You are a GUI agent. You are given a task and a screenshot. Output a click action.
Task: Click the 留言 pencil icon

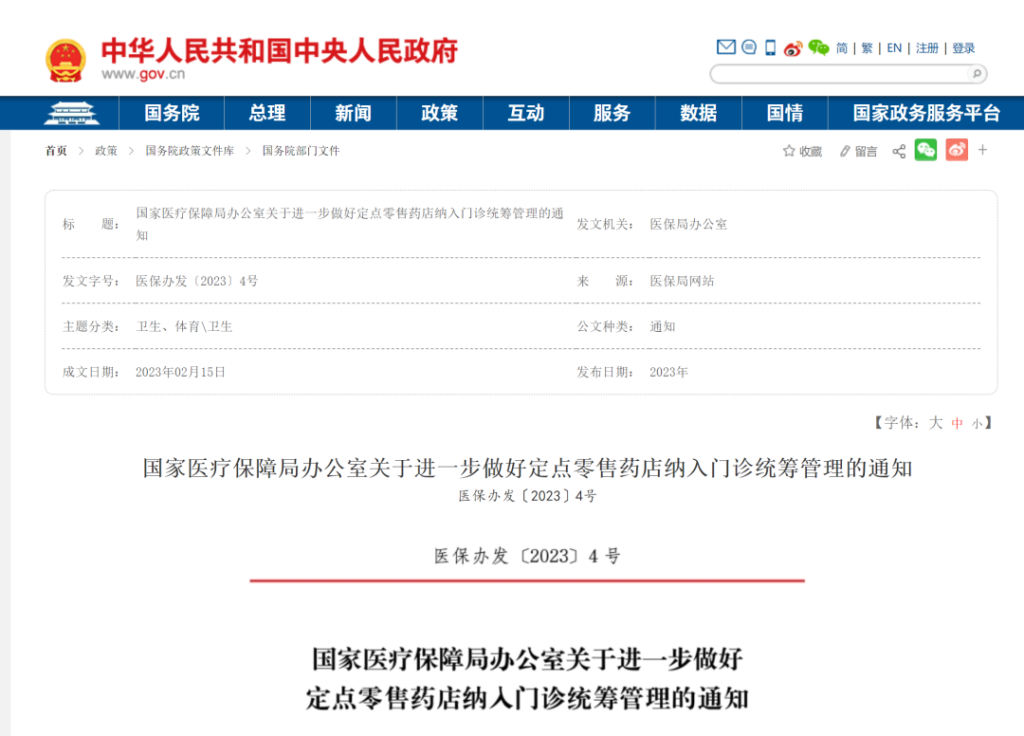coord(844,151)
